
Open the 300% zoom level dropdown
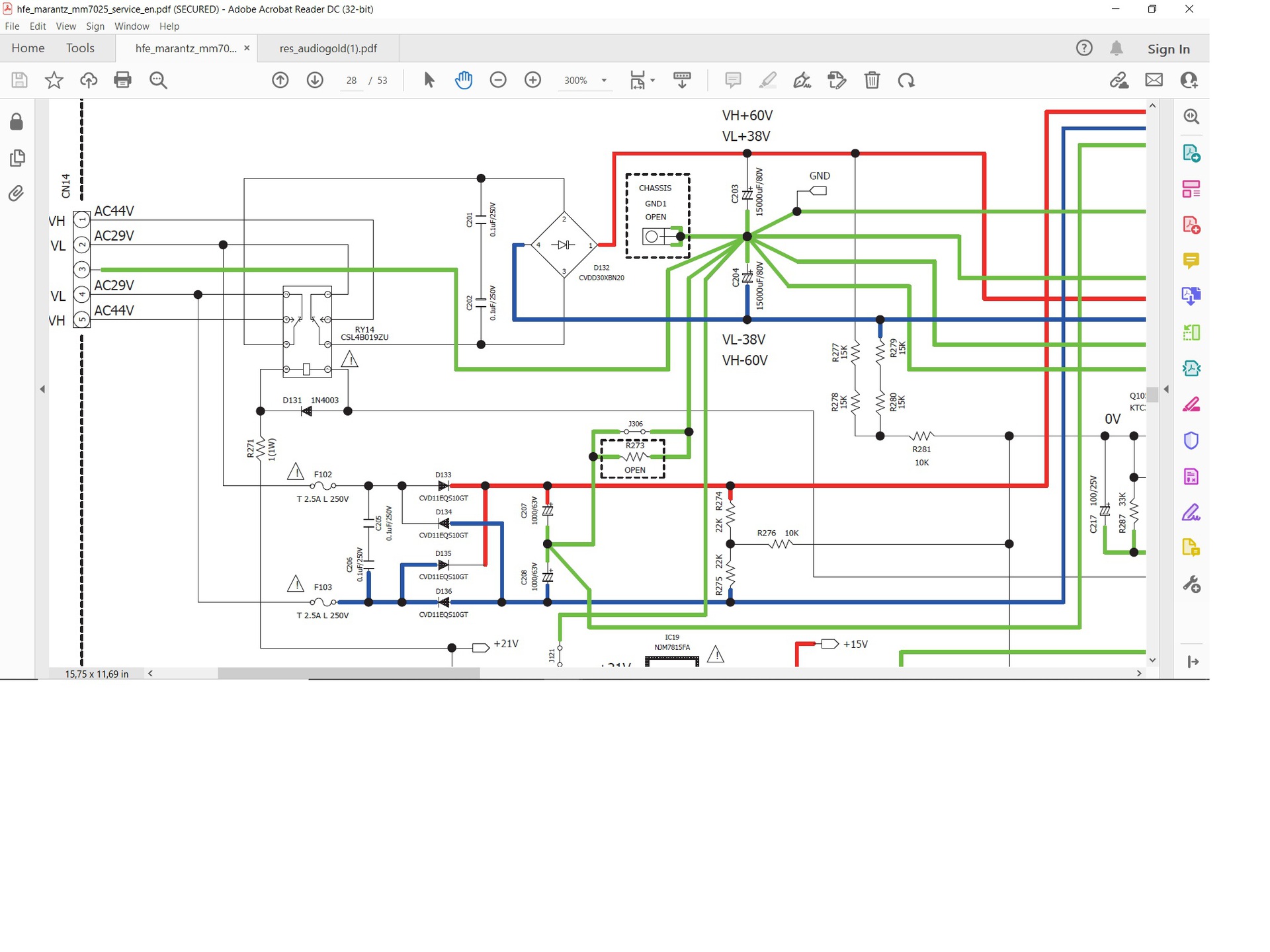click(603, 81)
